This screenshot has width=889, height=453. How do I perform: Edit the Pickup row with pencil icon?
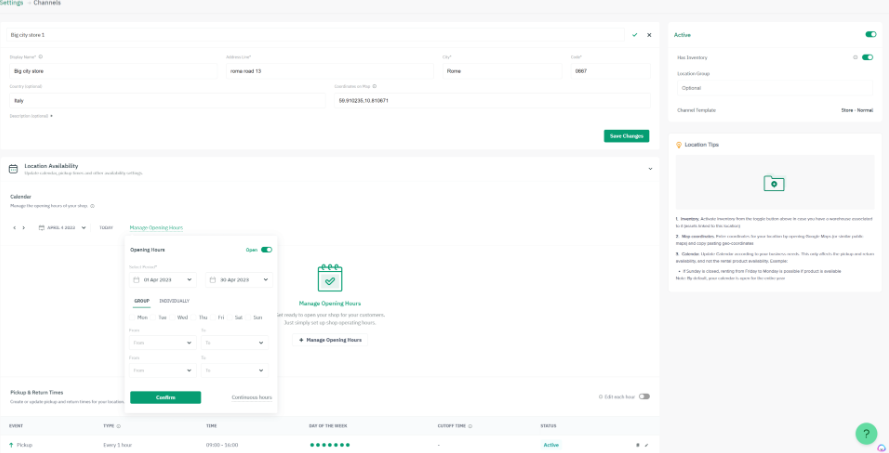(646, 445)
